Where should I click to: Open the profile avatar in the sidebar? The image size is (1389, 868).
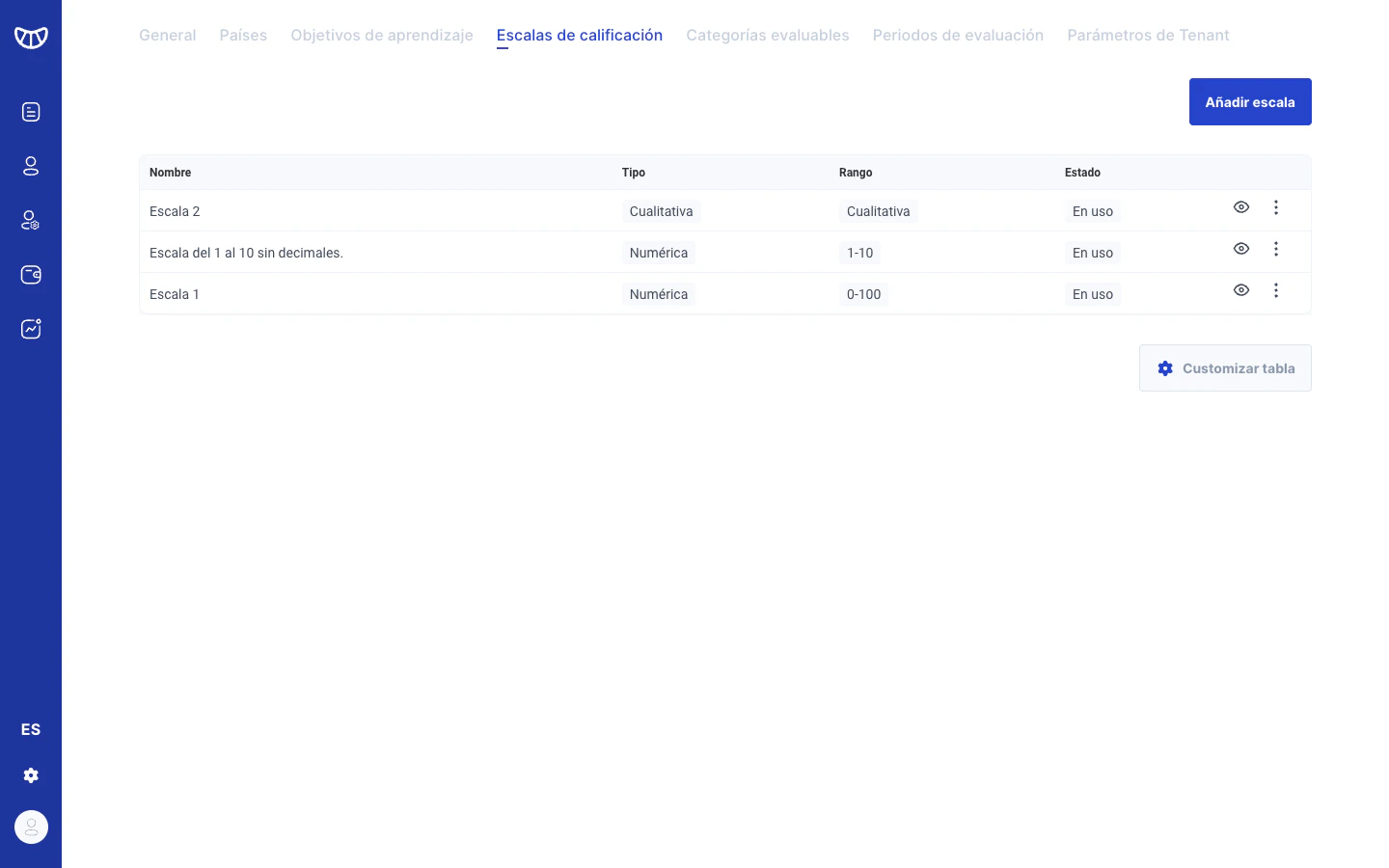[x=31, y=827]
